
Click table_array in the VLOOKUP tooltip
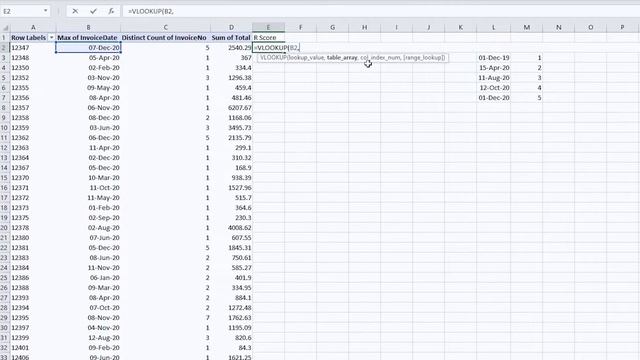pos(342,58)
